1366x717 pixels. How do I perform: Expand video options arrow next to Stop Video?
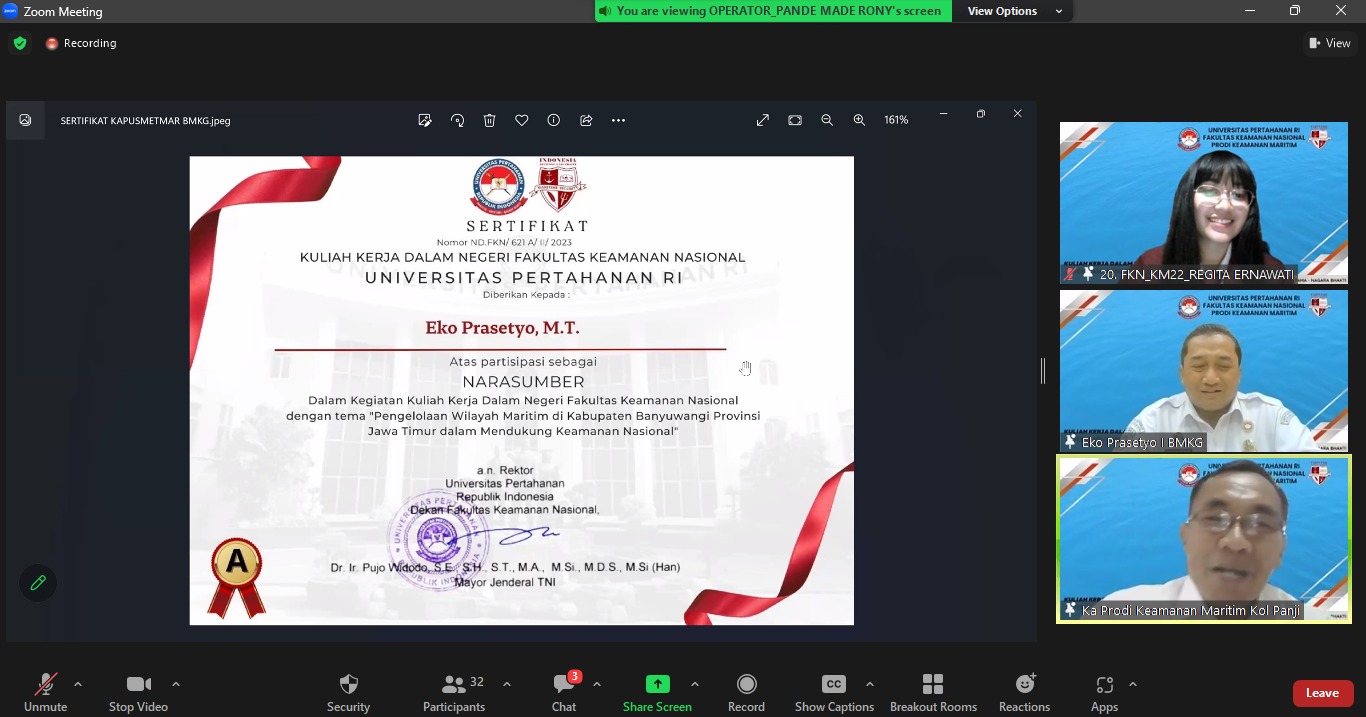[x=176, y=685]
